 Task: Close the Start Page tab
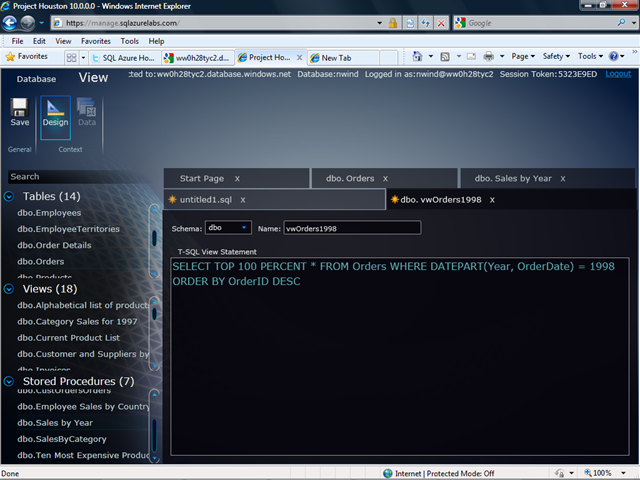coord(237,179)
